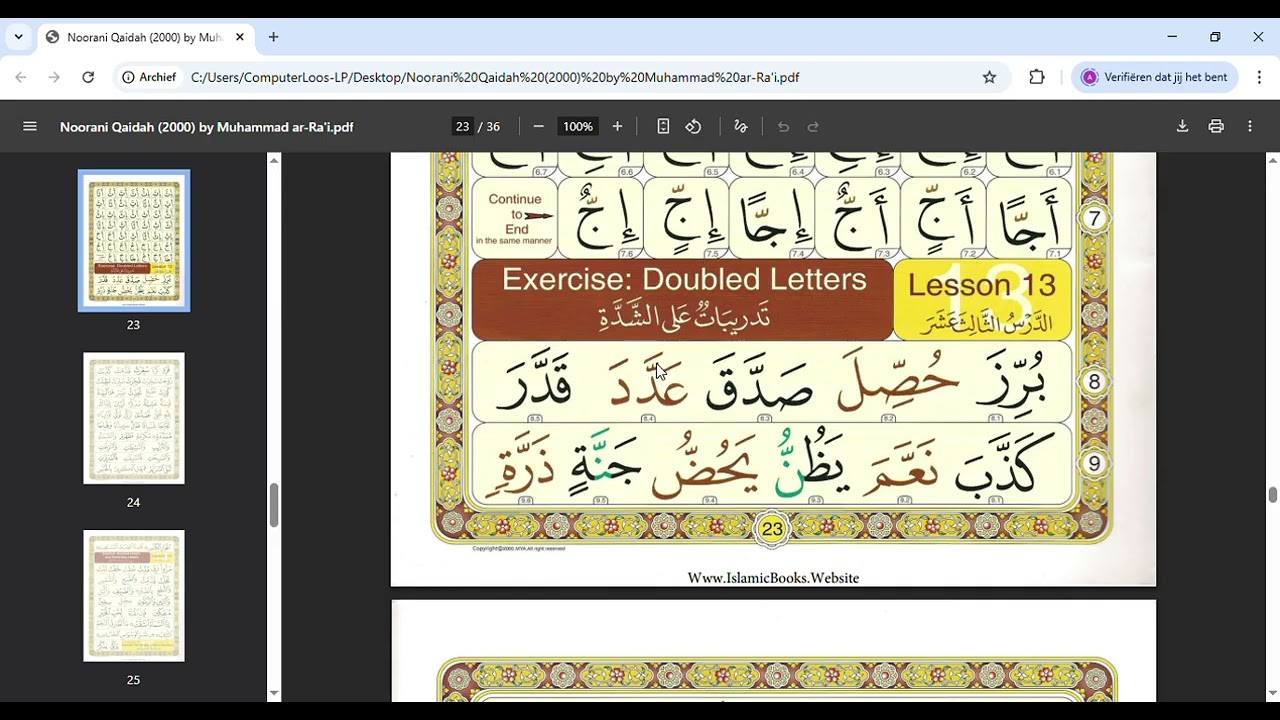Open a new browser tab
This screenshot has width=1280, height=720.
pyautogui.click(x=273, y=37)
